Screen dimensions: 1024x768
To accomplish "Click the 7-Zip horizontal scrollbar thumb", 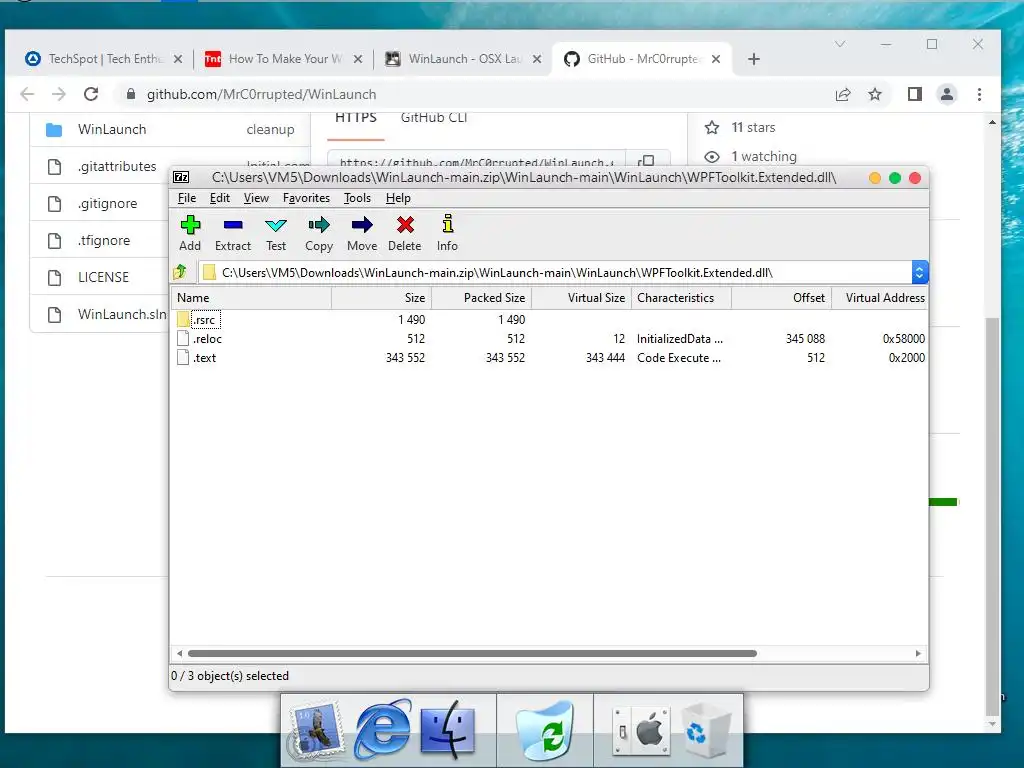I will pos(472,653).
